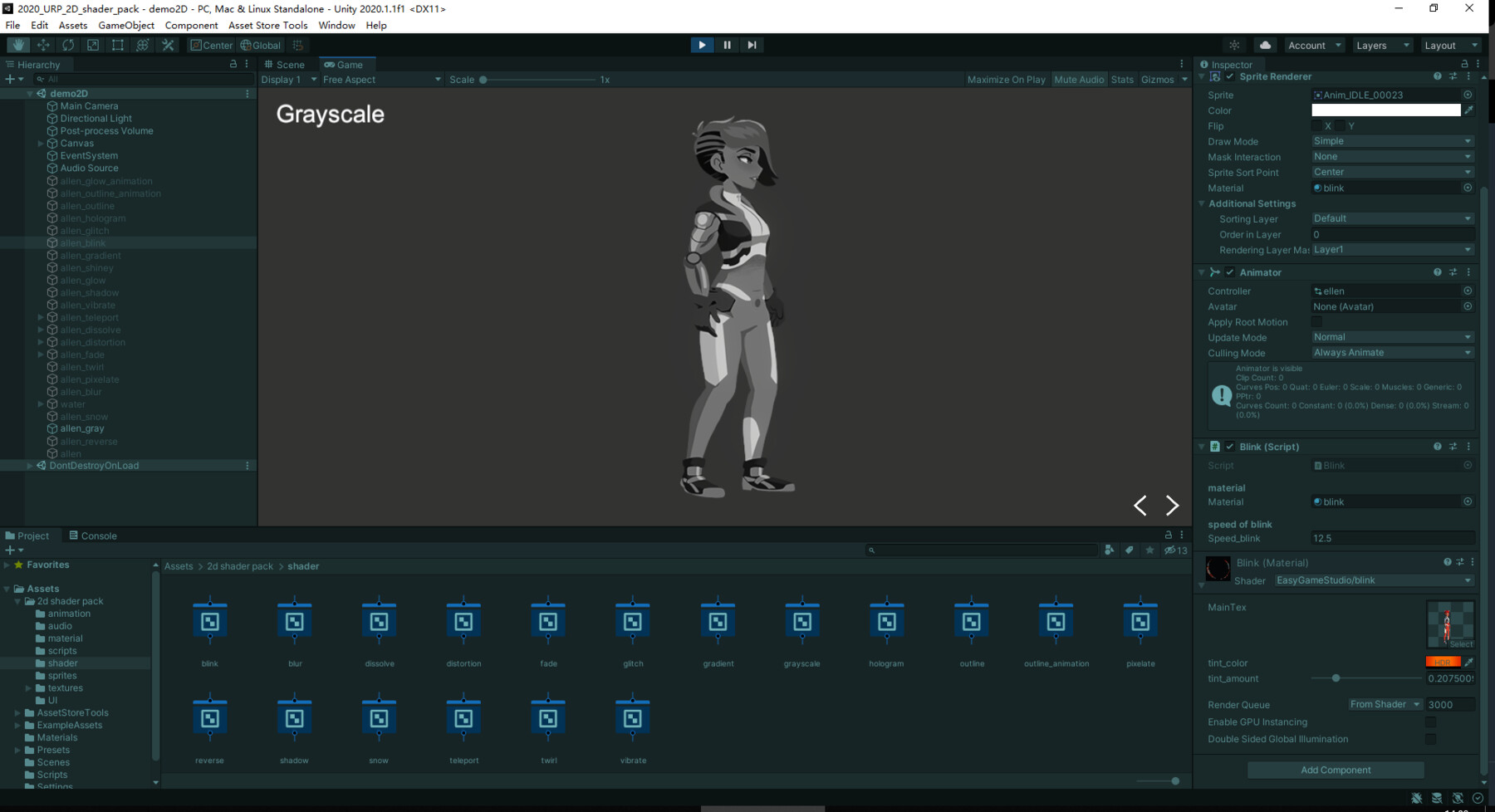
Task: Enable Double Sided Global Illumination checkbox
Action: (1430, 739)
